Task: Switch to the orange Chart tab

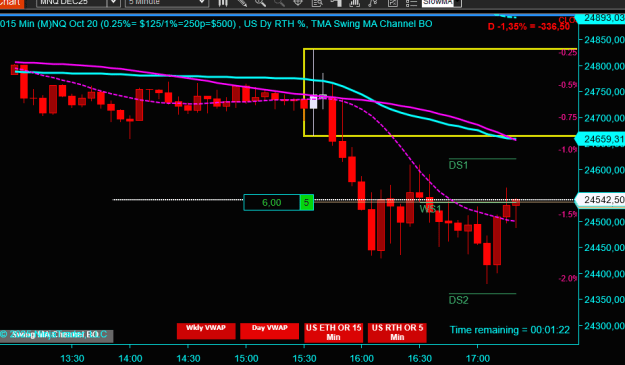Action: tap(12, 3)
